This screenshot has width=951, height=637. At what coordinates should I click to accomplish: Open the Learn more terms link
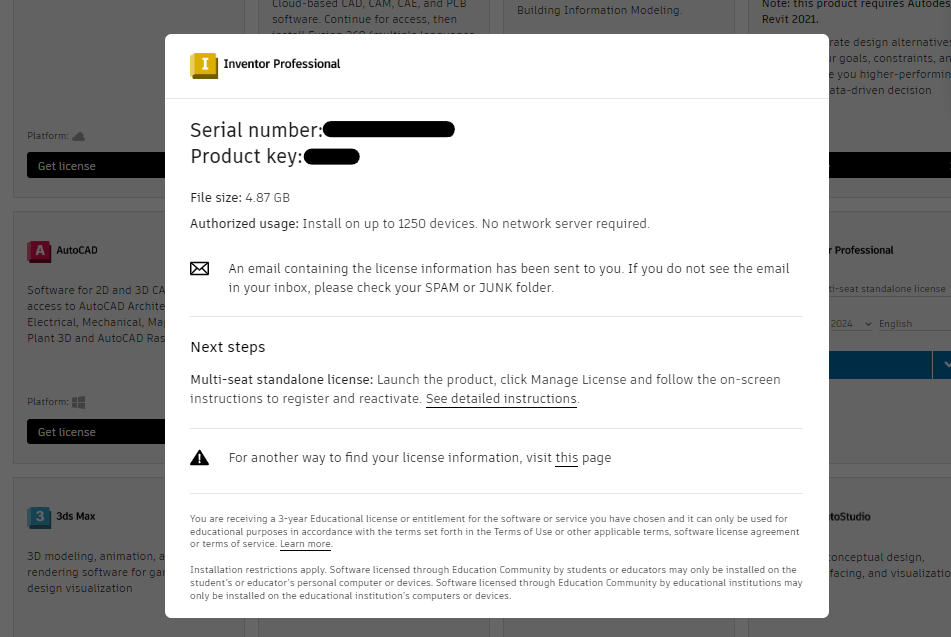[304, 544]
